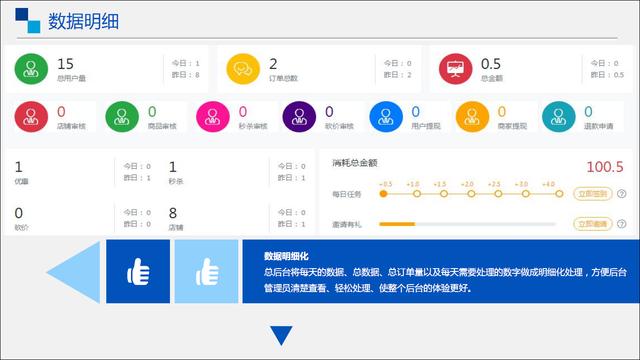Image resolution: width=640 pixels, height=360 pixels.
Task: Click the 每日任务 label
Action: click(x=347, y=194)
